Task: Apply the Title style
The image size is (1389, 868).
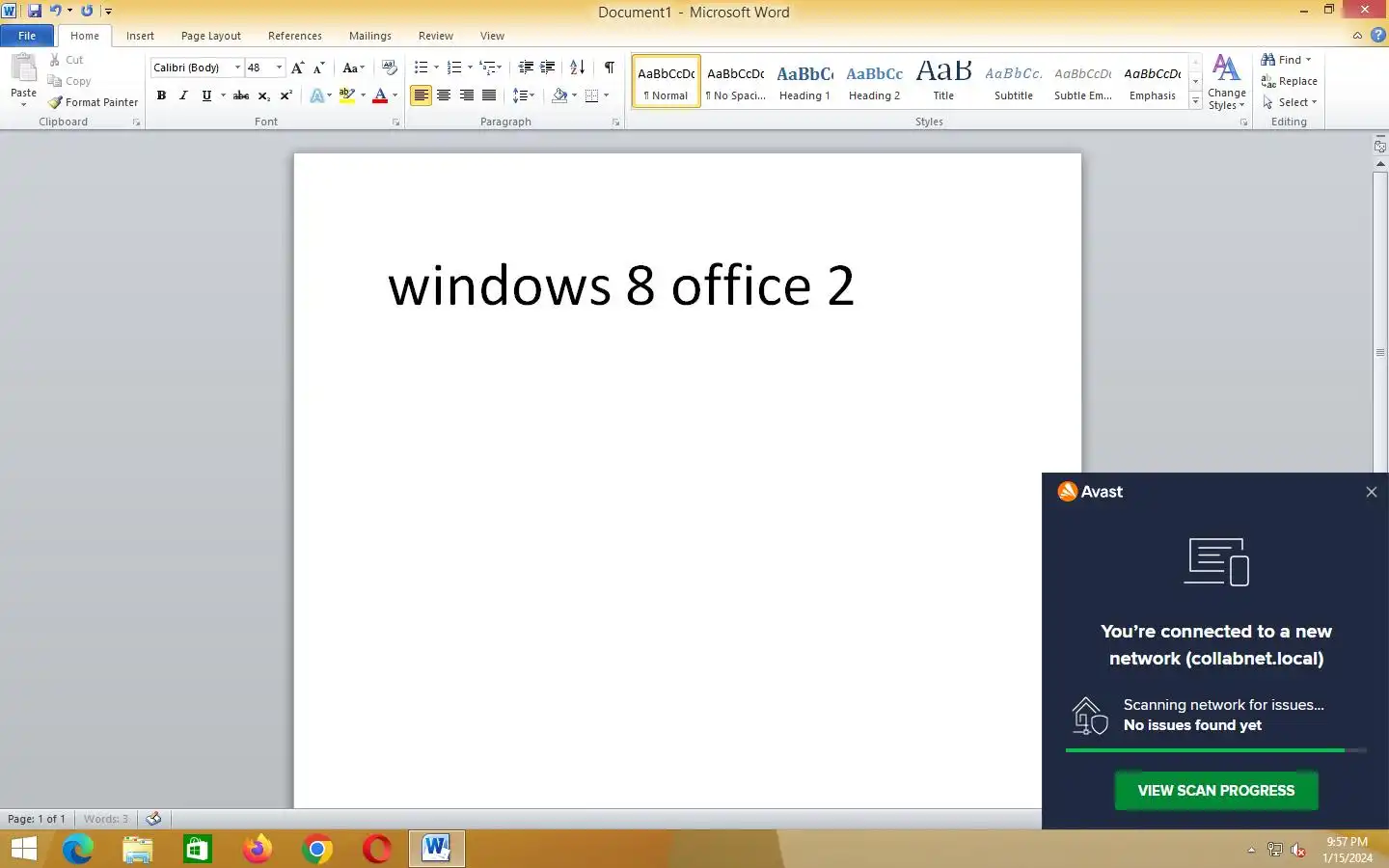Action: click(943, 81)
